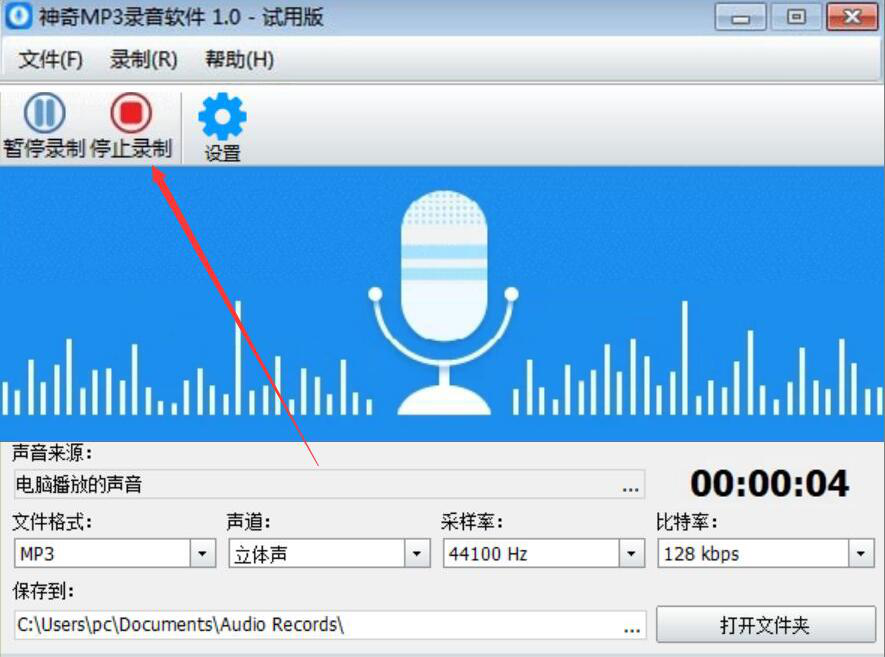Close the 神奇MP3录音软件 window
The width and height of the screenshot is (885, 657).
(x=852, y=17)
